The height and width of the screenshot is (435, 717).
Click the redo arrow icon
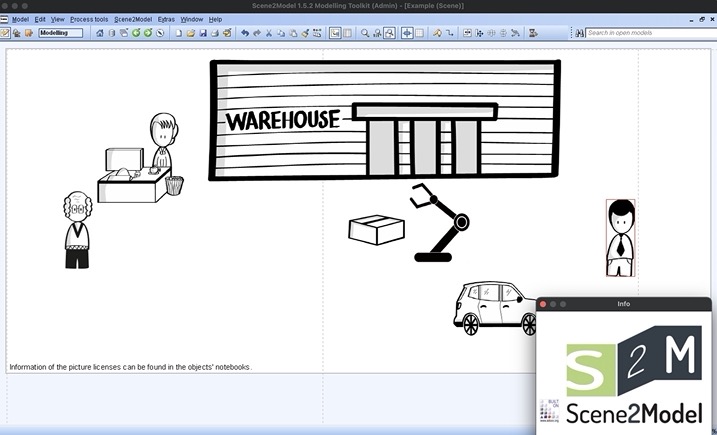click(257, 33)
